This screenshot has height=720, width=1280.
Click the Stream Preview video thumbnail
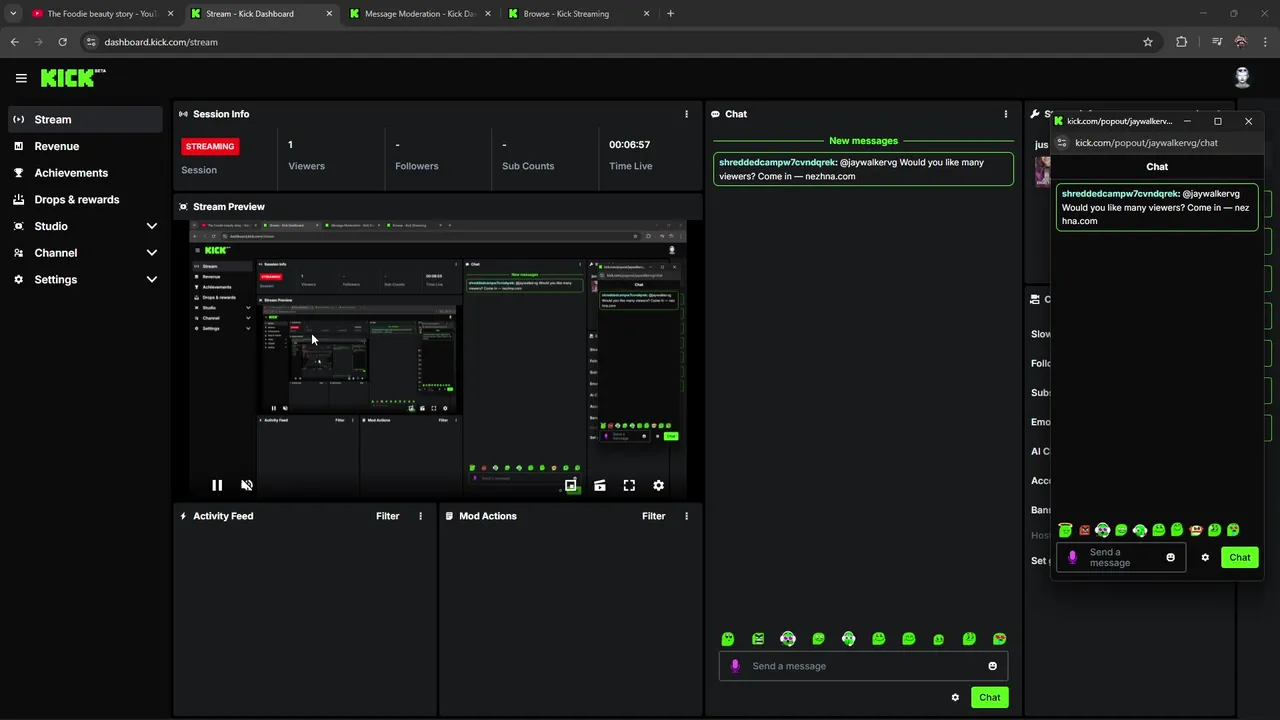coord(438,360)
